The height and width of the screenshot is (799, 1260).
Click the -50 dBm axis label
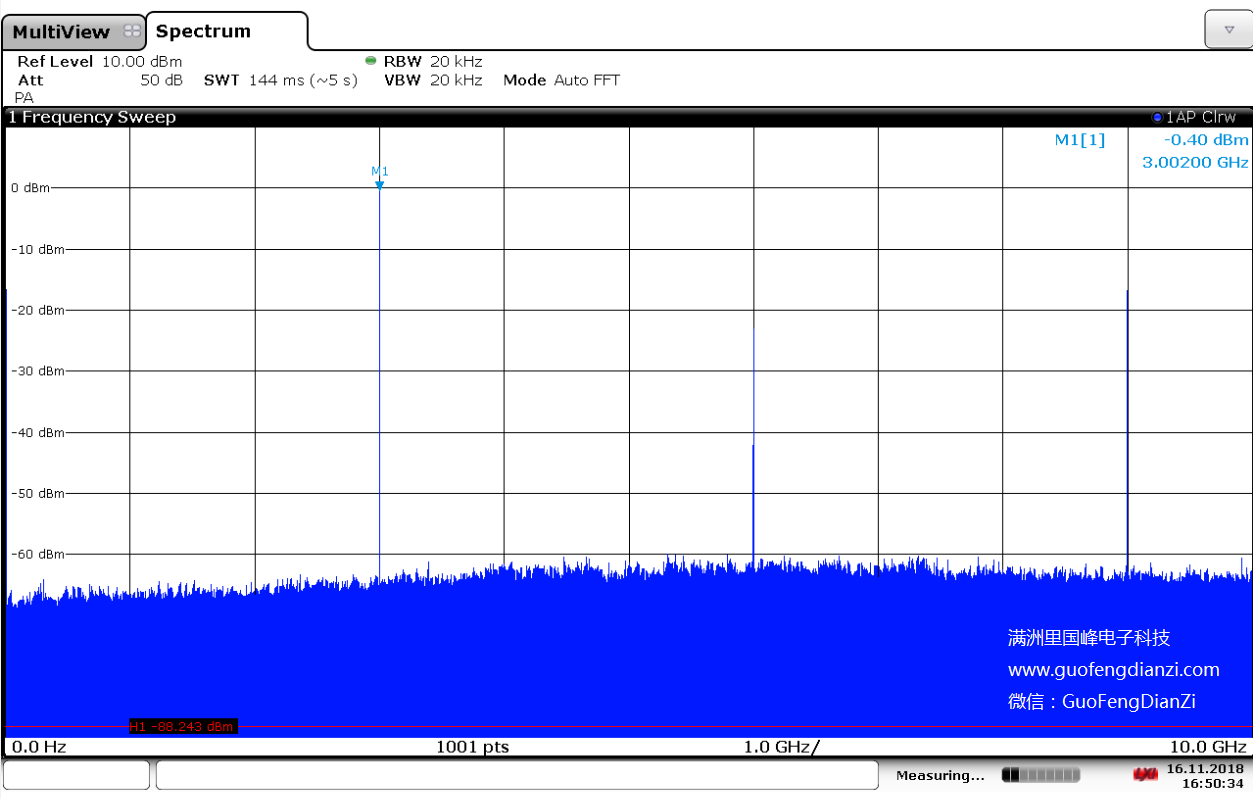[37, 493]
